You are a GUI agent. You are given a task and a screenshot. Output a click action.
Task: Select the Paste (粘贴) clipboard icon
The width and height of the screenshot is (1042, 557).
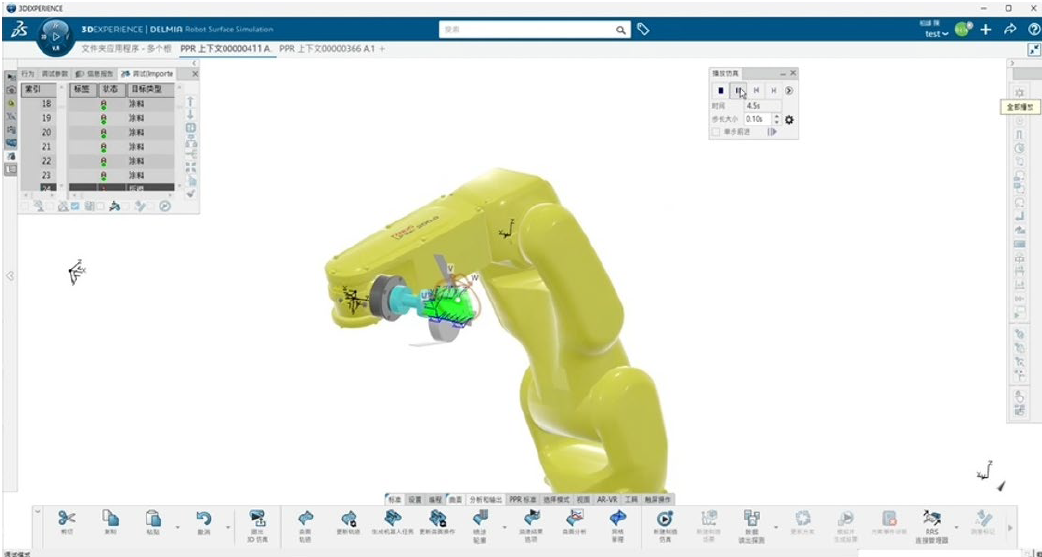154,518
